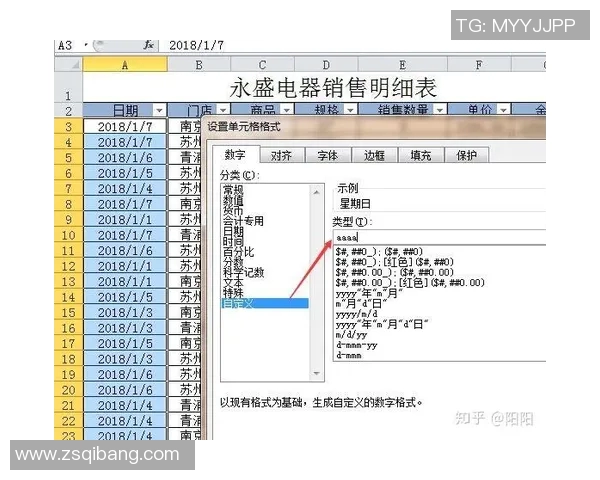The width and height of the screenshot is (600, 480).
Task: Open the 日期 column filter dropdown
Action: coord(159,111)
